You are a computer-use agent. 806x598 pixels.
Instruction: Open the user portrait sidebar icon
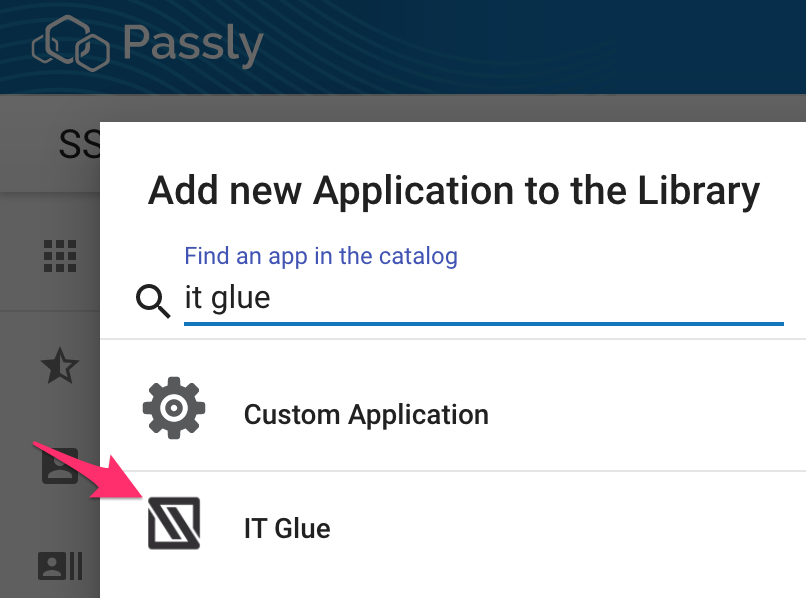coord(60,466)
